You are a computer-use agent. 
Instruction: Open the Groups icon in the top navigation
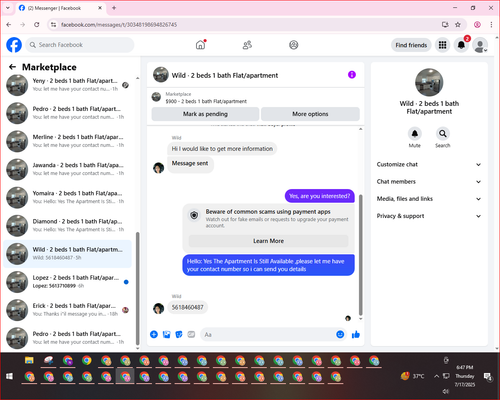coord(294,45)
